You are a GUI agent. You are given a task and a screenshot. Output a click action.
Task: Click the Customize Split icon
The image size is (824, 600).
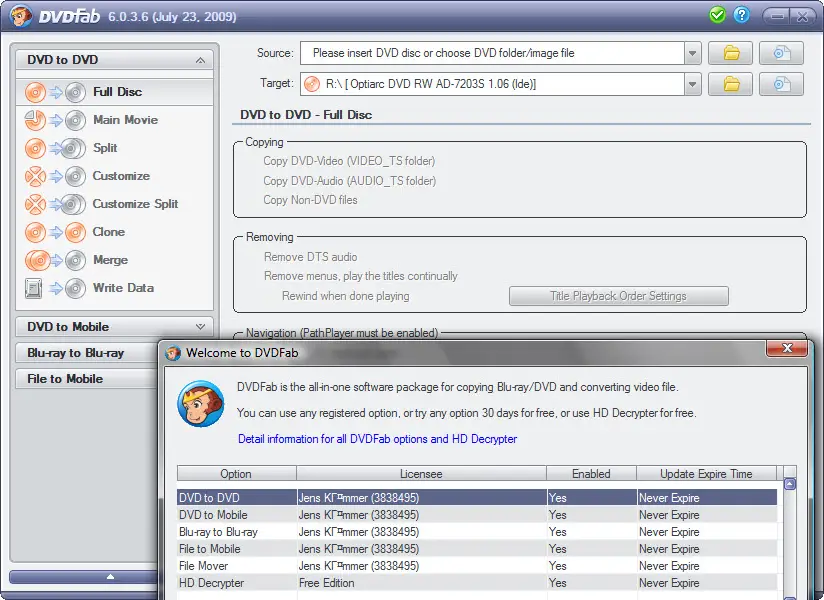[55, 204]
